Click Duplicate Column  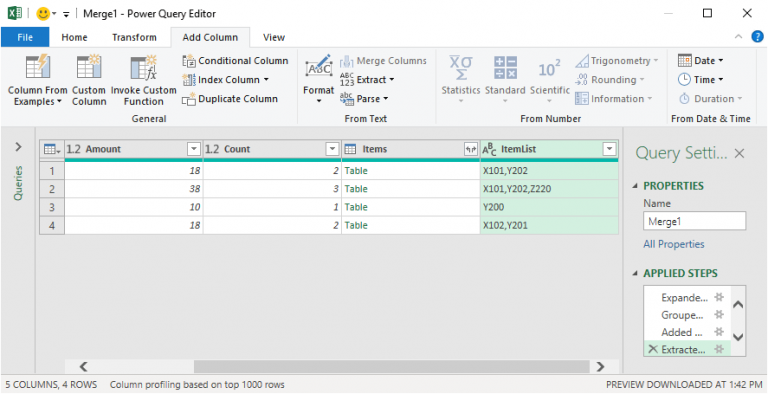coord(230,99)
